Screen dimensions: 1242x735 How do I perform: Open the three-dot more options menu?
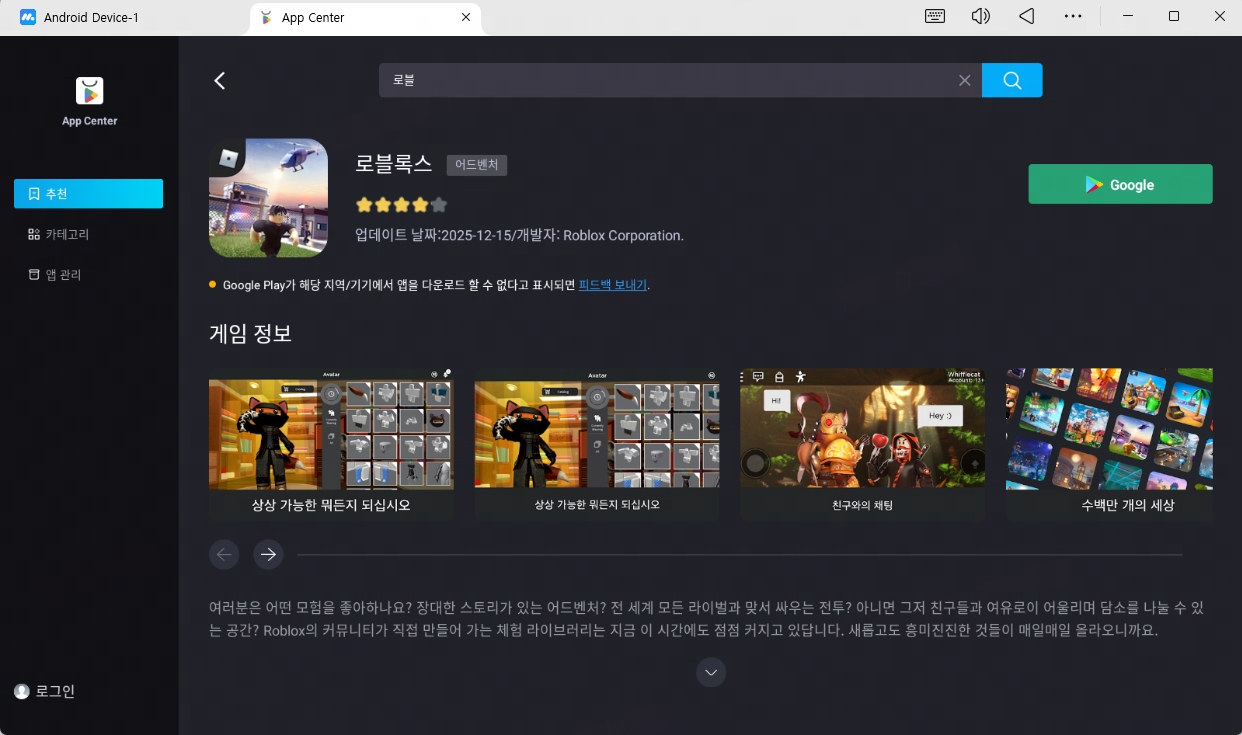click(1073, 16)
